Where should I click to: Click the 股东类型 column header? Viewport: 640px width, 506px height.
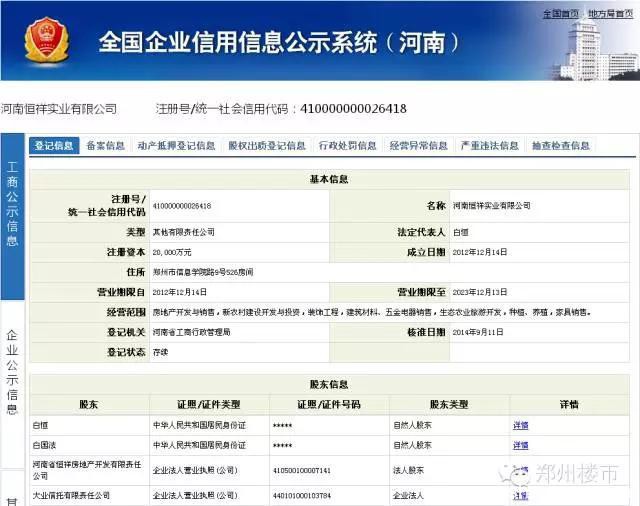[449, 405]
